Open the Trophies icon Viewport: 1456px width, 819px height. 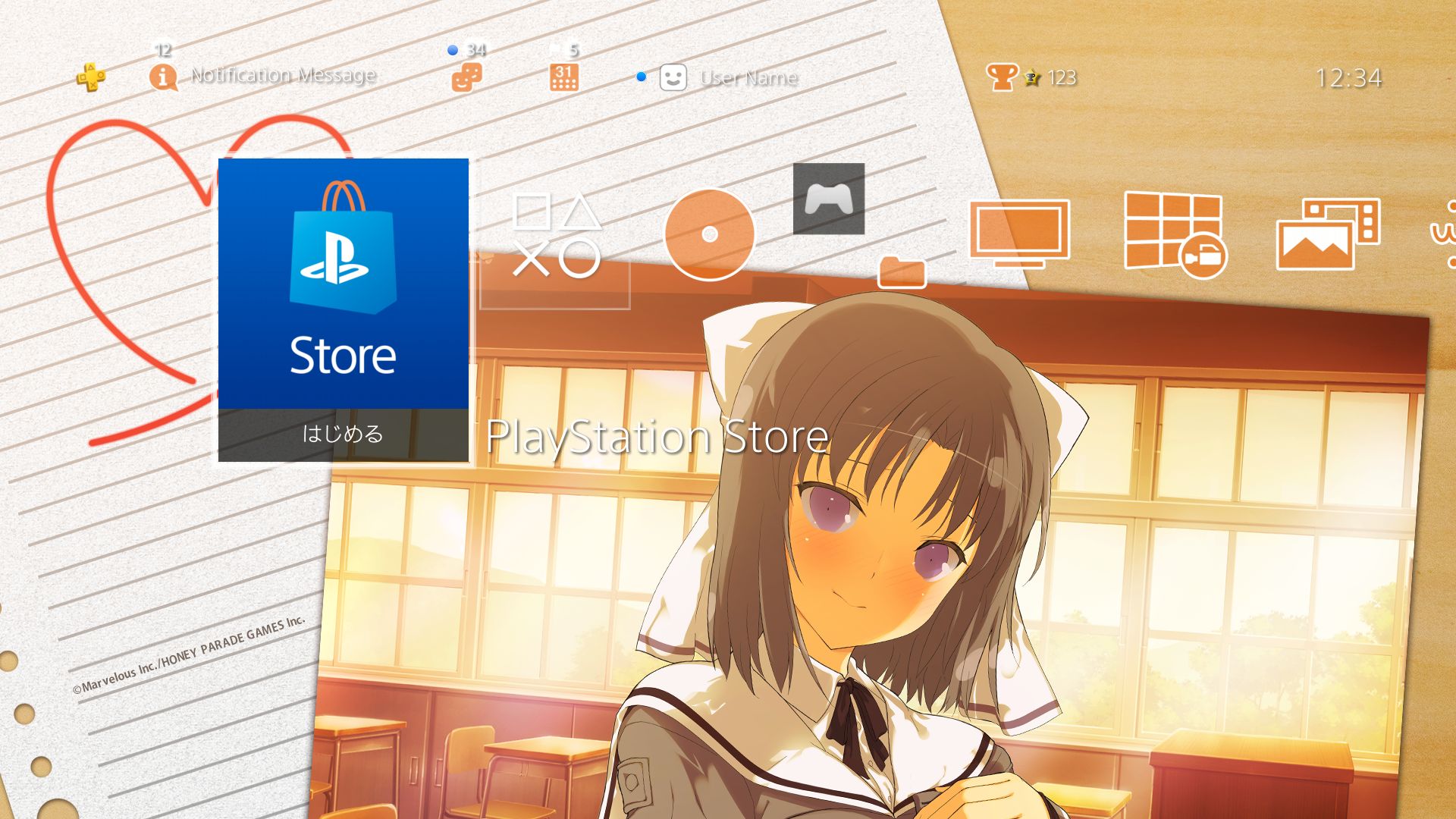pos(1001,77)
